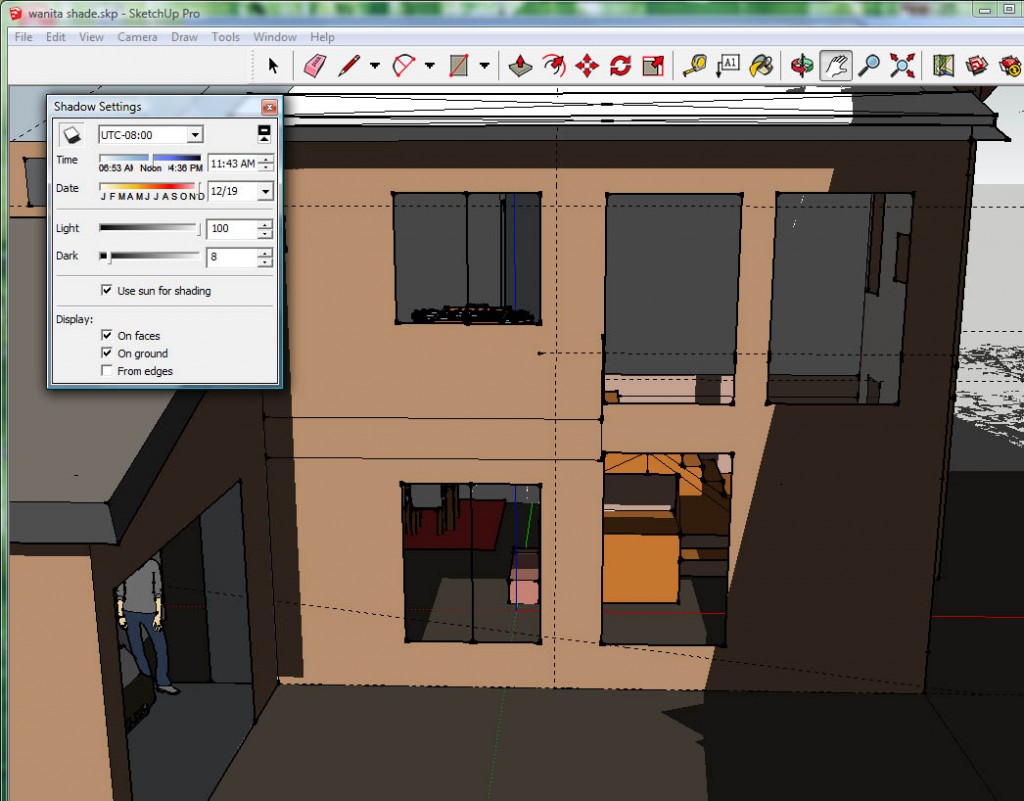Collapse the Shadow Settings details button
Viewport: 1024px width, 801px height.
(x=264, y=134)
